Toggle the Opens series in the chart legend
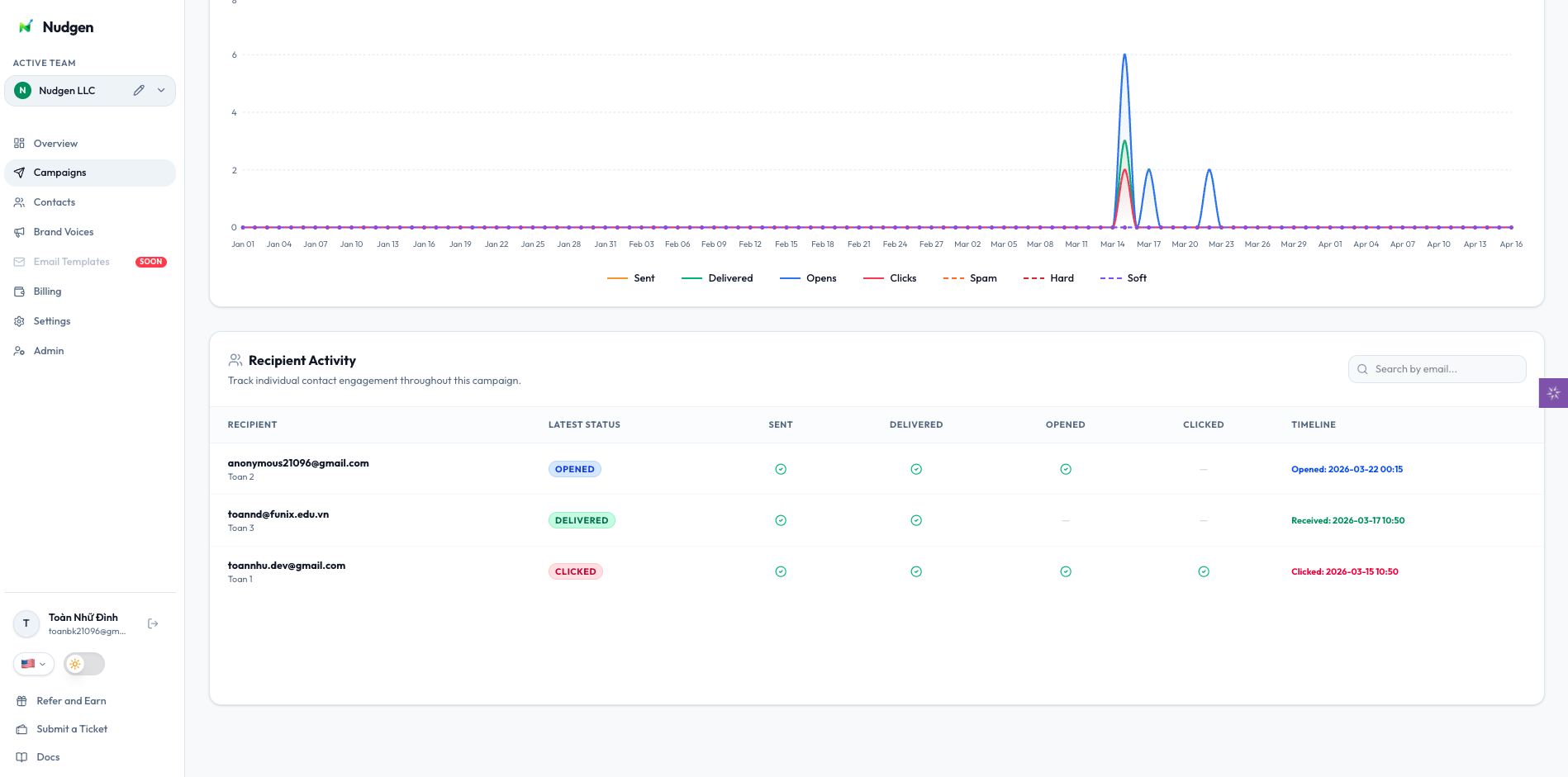 808,278
